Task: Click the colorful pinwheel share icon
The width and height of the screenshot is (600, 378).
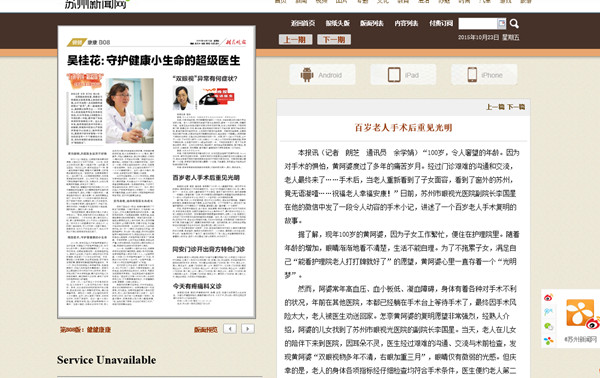Action: pyautogui.click(x=548, y=341)
